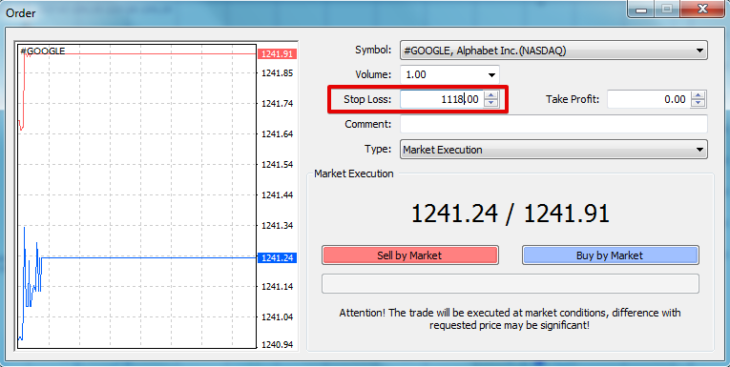
Task: Click the maximize button of Order window
Action: [x=667, y=9]
